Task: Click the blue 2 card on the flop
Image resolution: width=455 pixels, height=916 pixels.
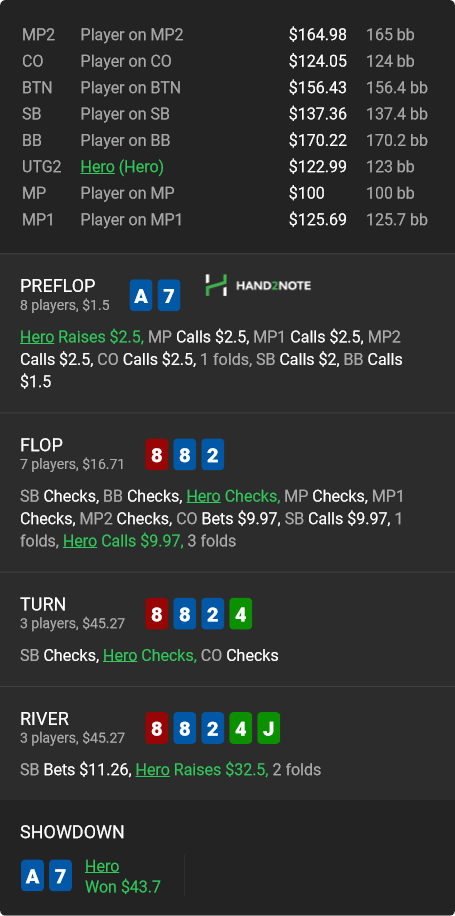Action: click(213, 454)
